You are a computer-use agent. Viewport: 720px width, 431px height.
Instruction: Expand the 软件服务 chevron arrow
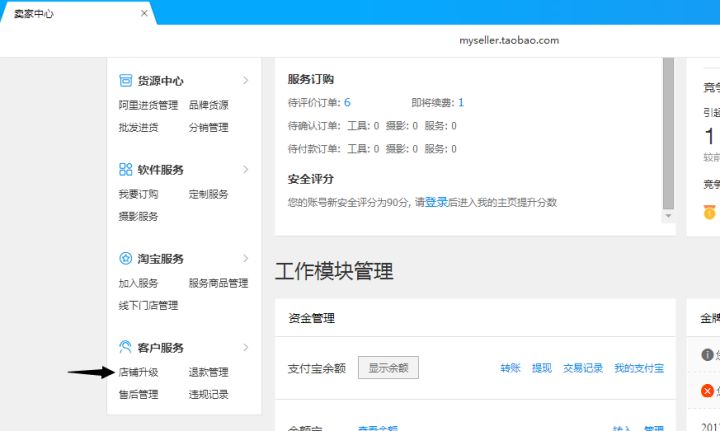246,169
